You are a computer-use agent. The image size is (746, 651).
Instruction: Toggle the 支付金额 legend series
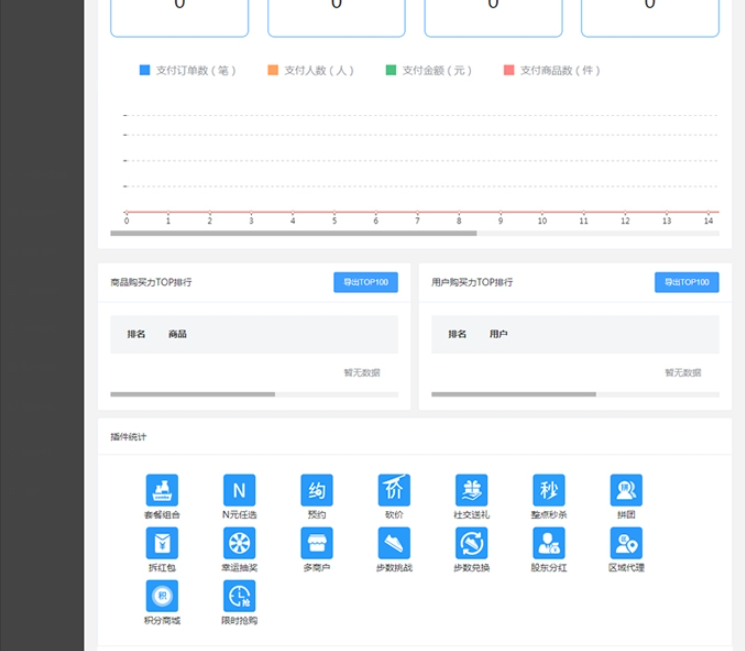pos(428,71)
